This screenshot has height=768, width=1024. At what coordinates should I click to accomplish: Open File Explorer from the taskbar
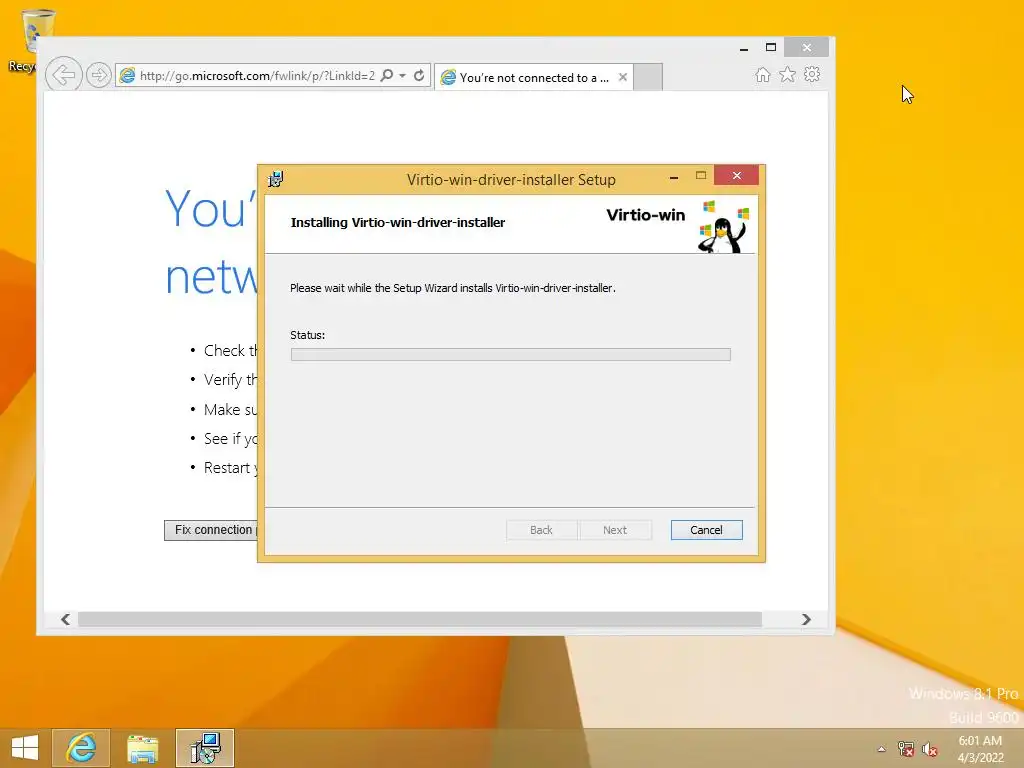tap(143, 748)
